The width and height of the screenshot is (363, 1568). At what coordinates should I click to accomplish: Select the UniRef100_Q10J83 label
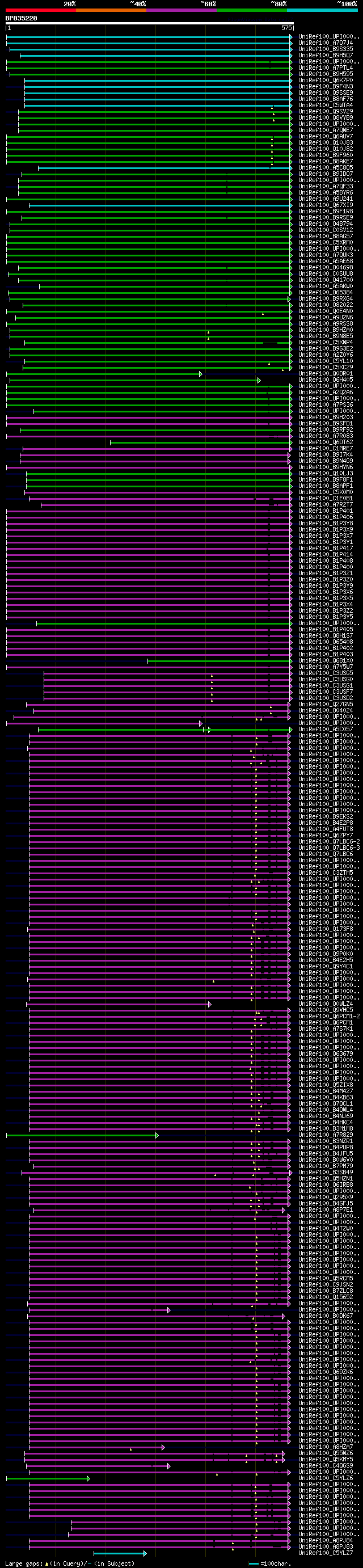click(325, 143)
